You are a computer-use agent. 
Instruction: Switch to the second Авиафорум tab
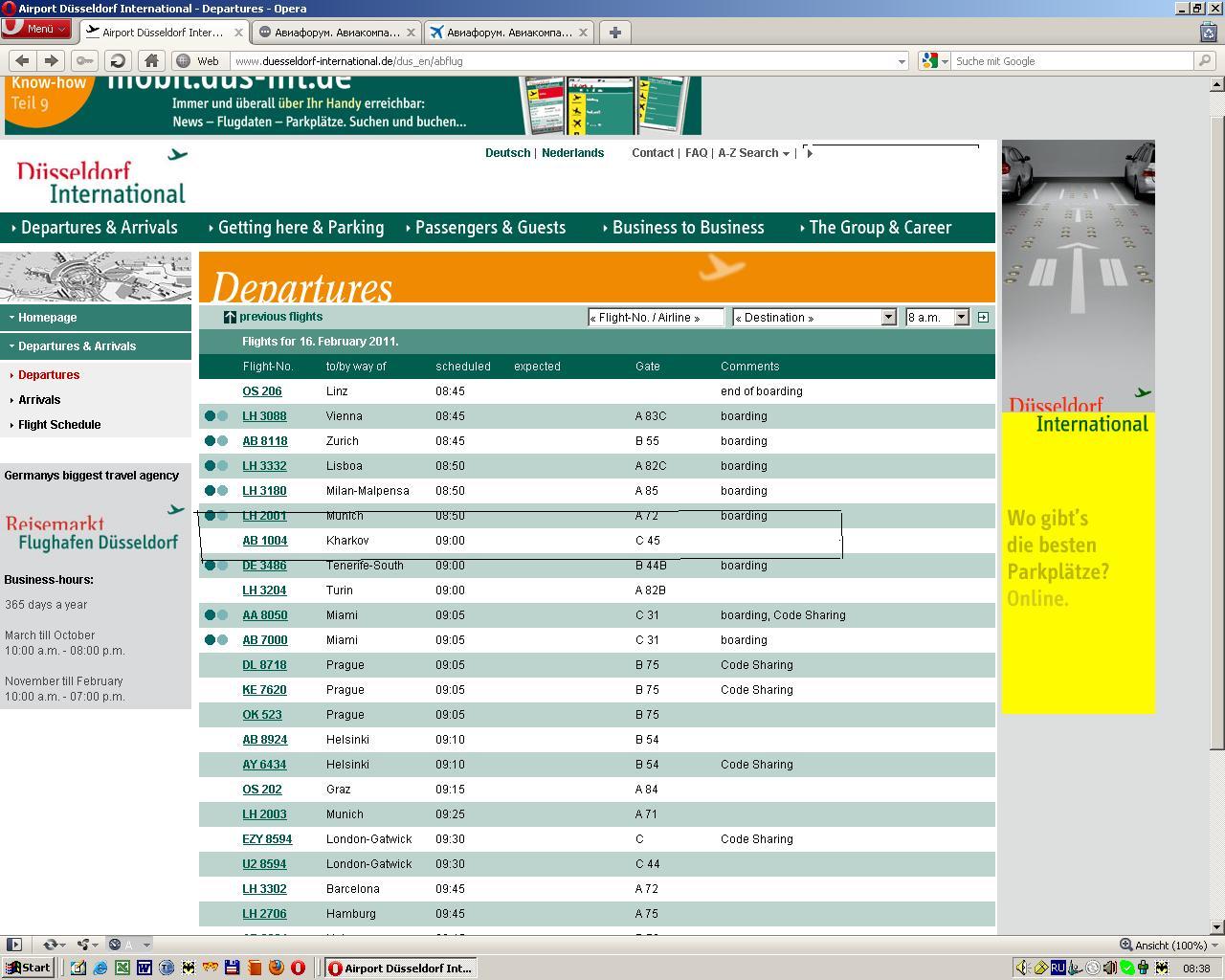(507, 32)
